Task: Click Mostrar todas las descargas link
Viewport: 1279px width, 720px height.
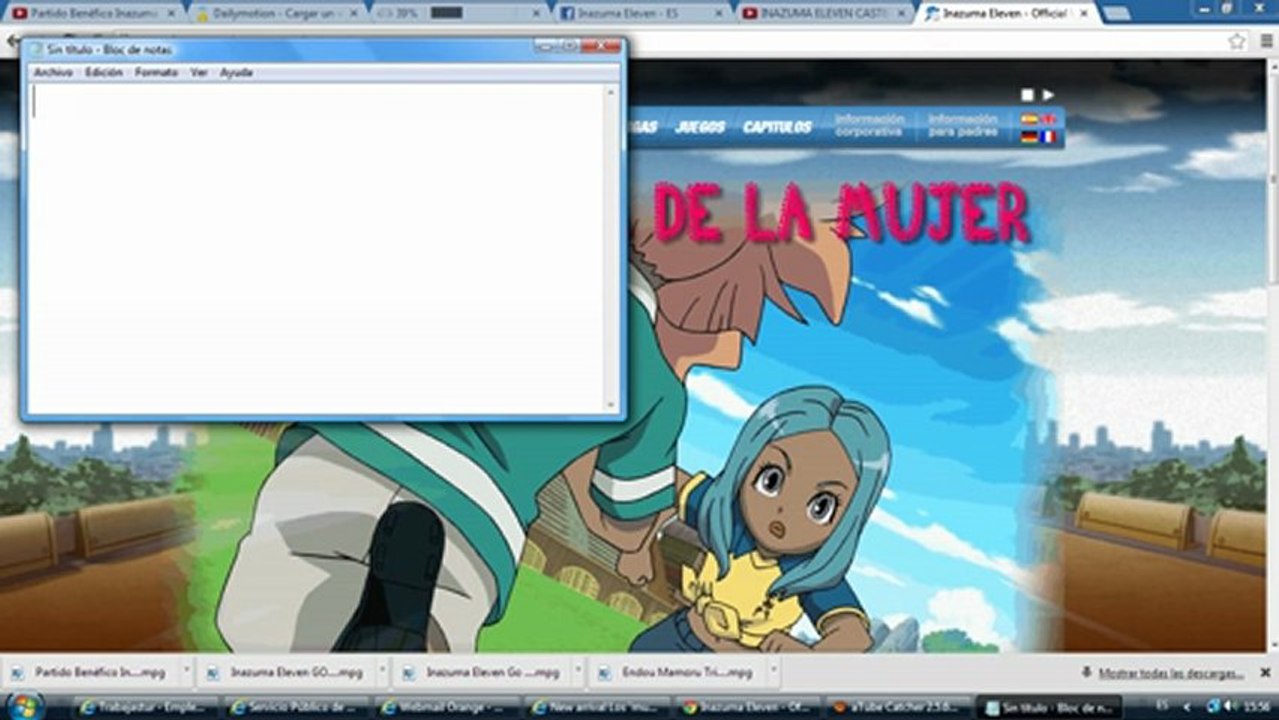Action: tap(1171, 673)
